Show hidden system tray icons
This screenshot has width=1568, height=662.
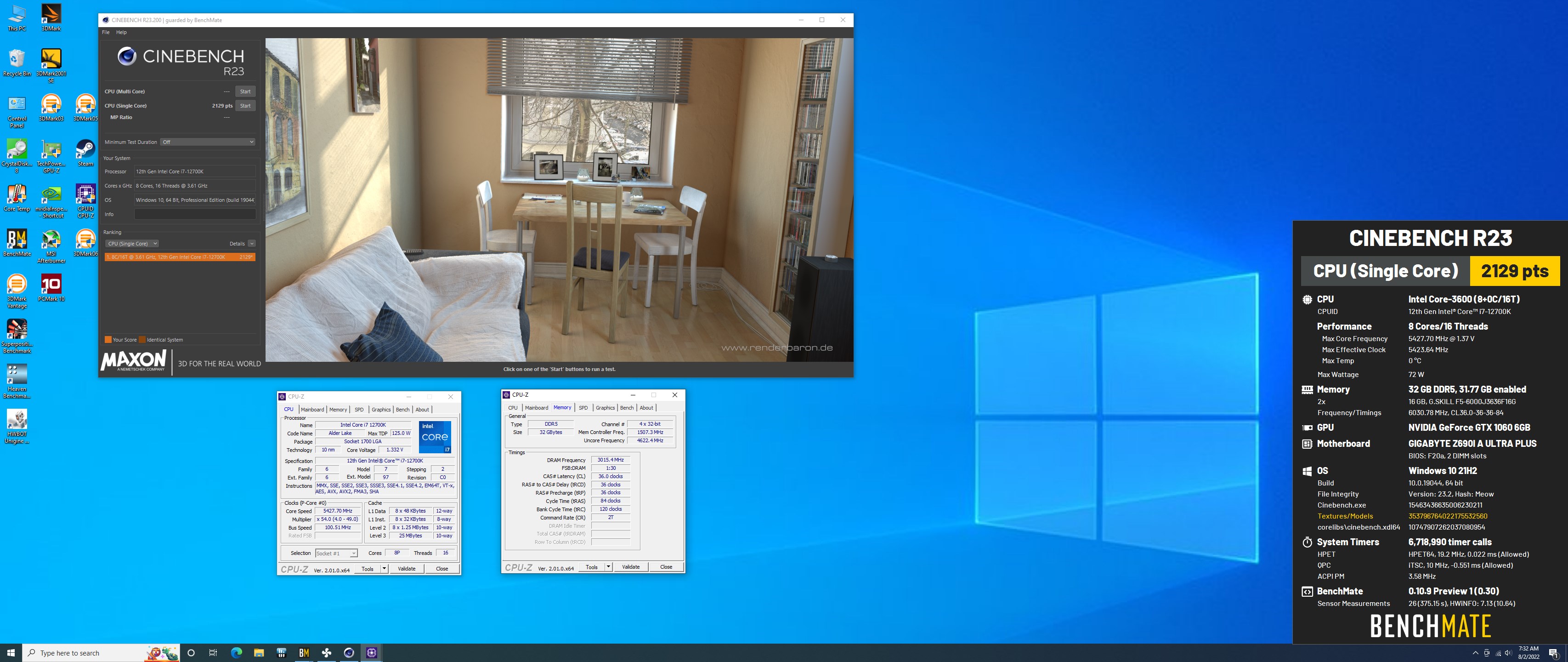tap(1475, 653)
